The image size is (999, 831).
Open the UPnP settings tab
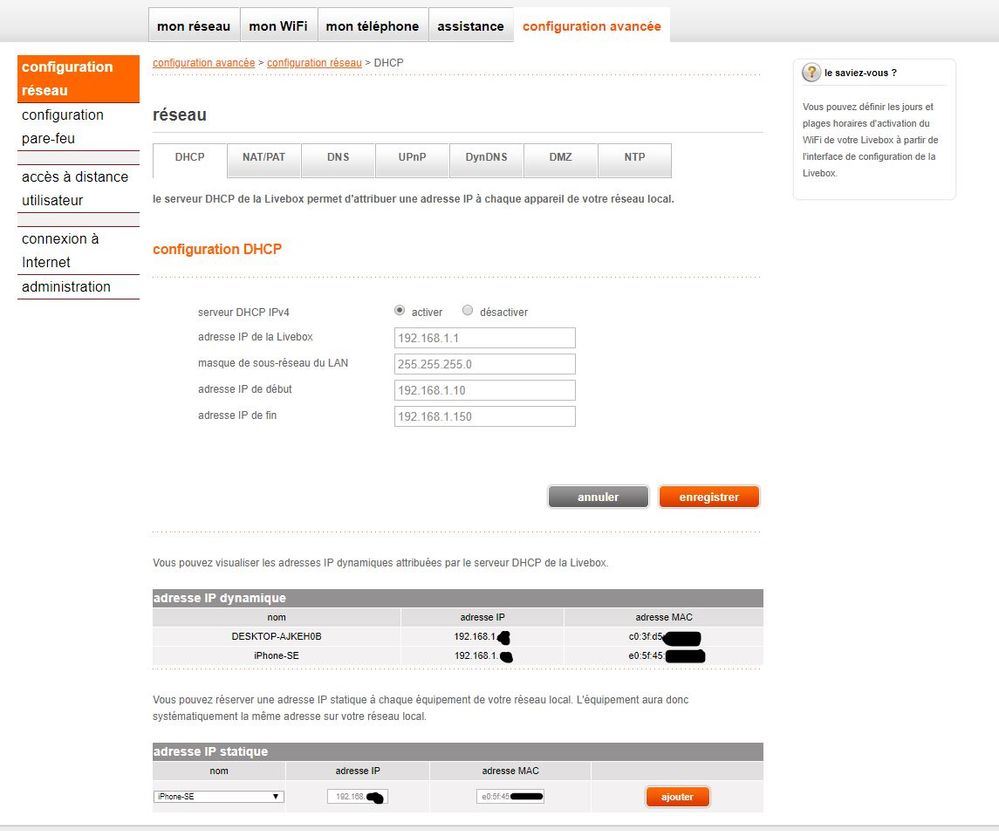(x=412, y=160)
